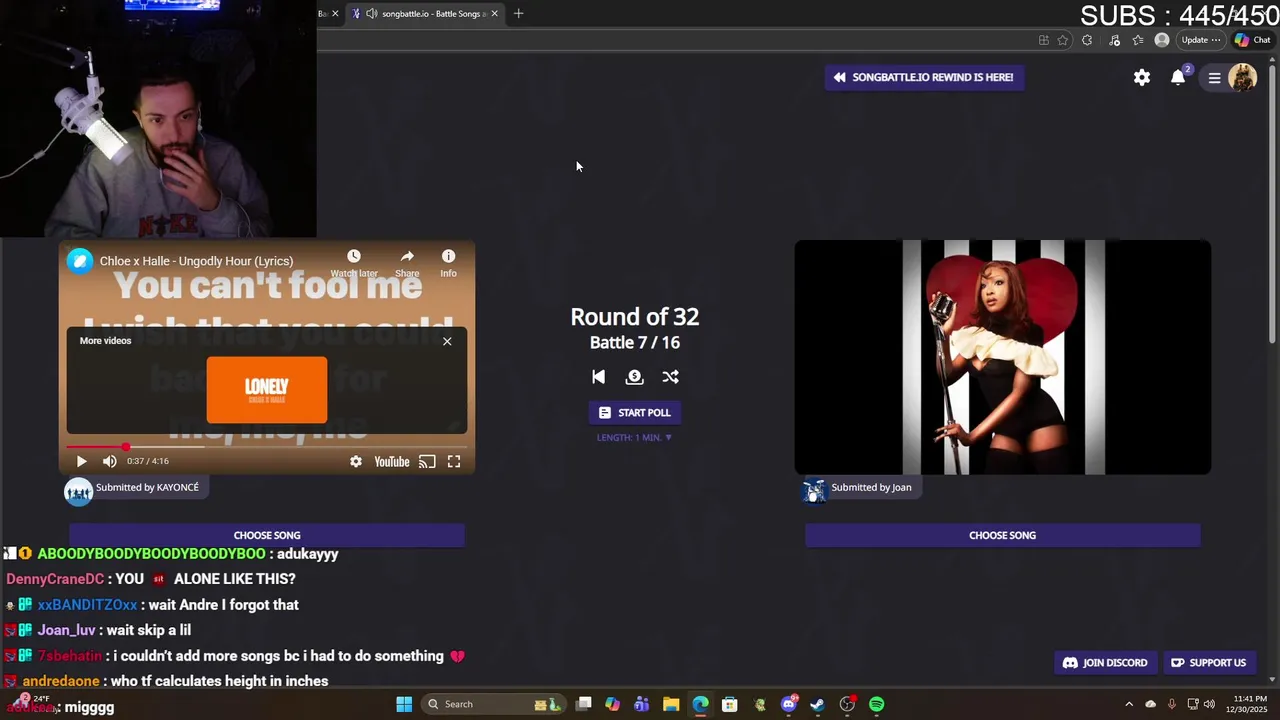Image resolution: width=1280 pixels, height=720 pixels.
Task: Open Edge split screen apps icon
Action: (1043, 40)
